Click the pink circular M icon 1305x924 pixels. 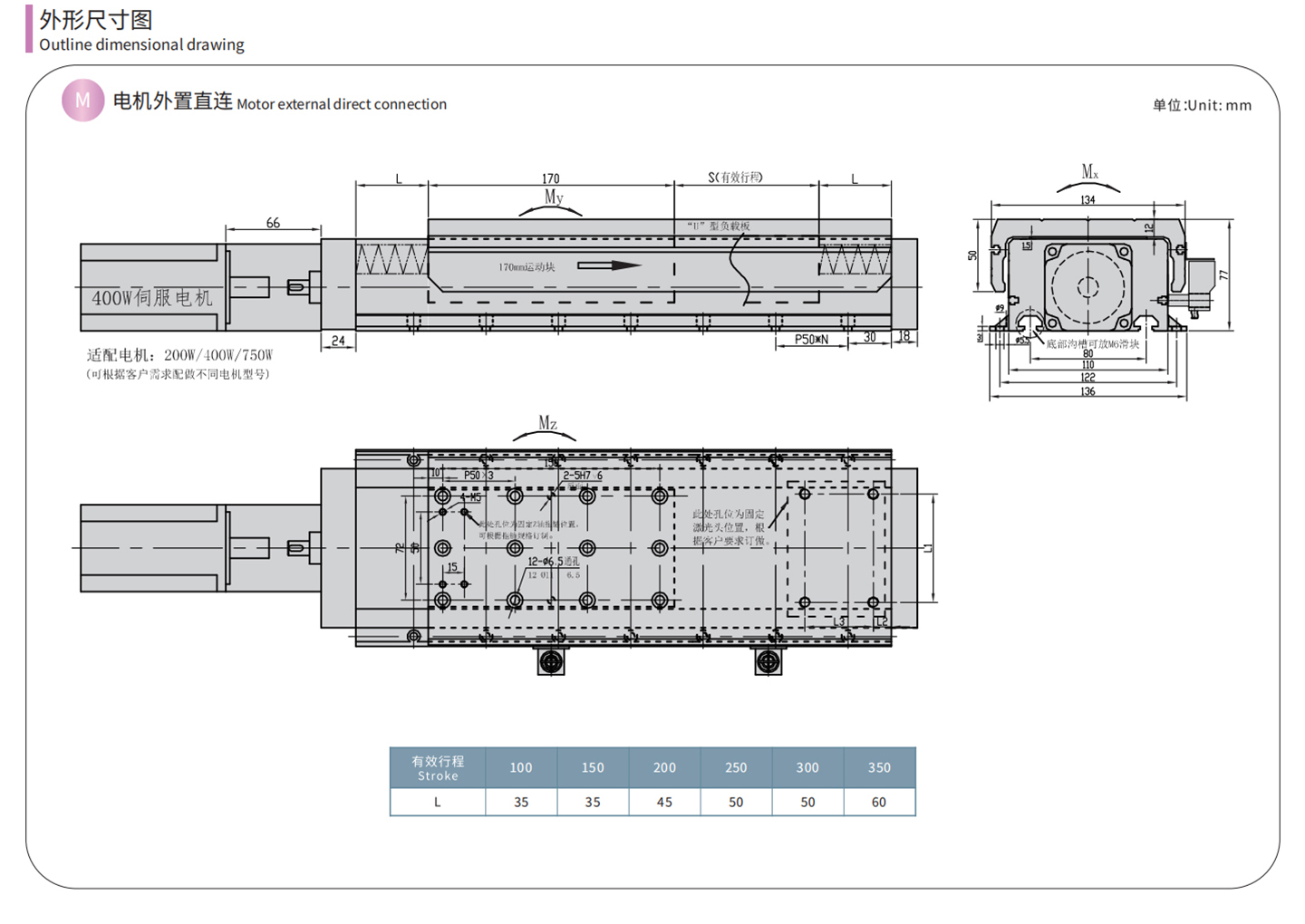click(82, 101)
